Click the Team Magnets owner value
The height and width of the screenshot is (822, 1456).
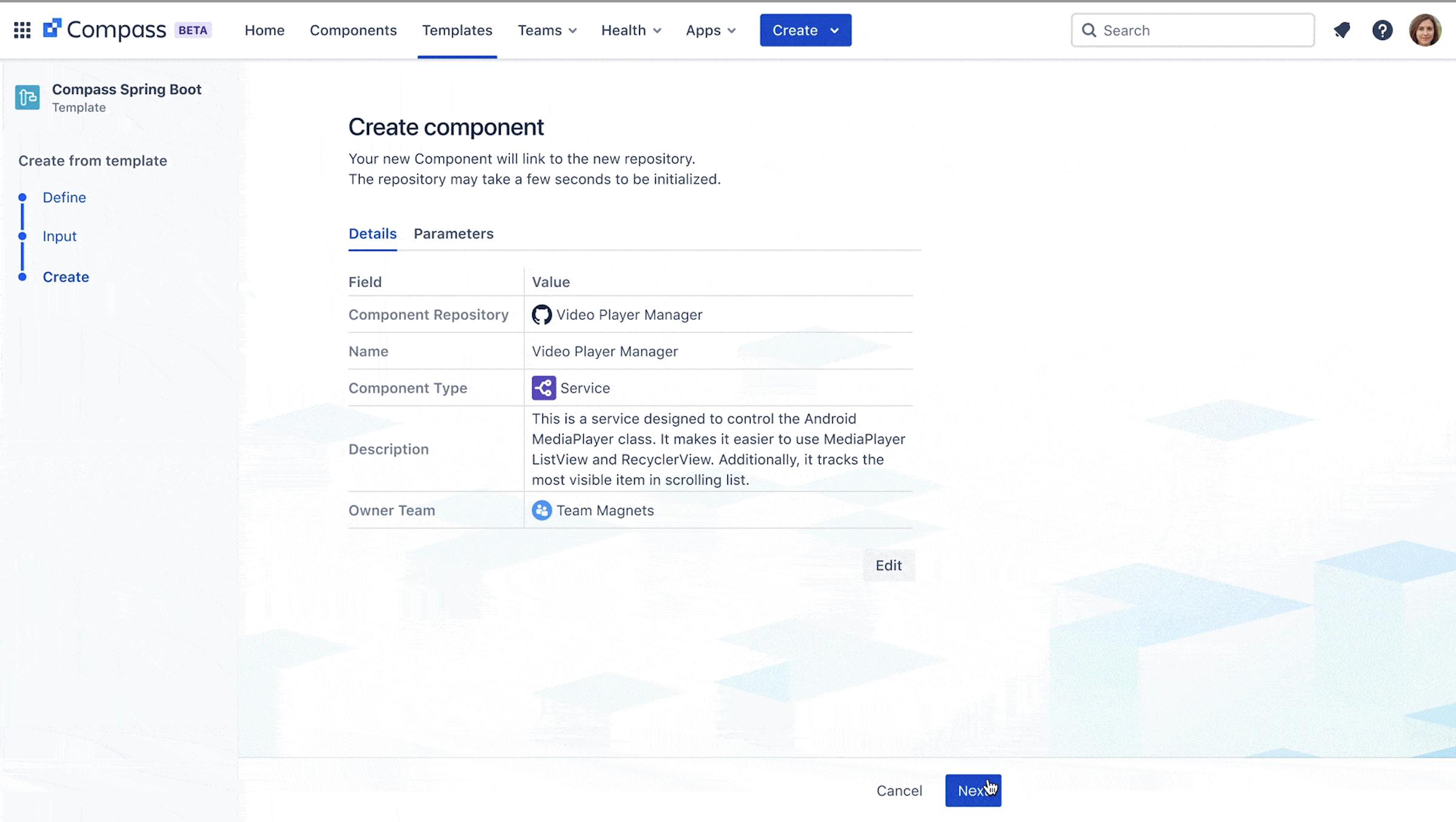pos(605,510)
